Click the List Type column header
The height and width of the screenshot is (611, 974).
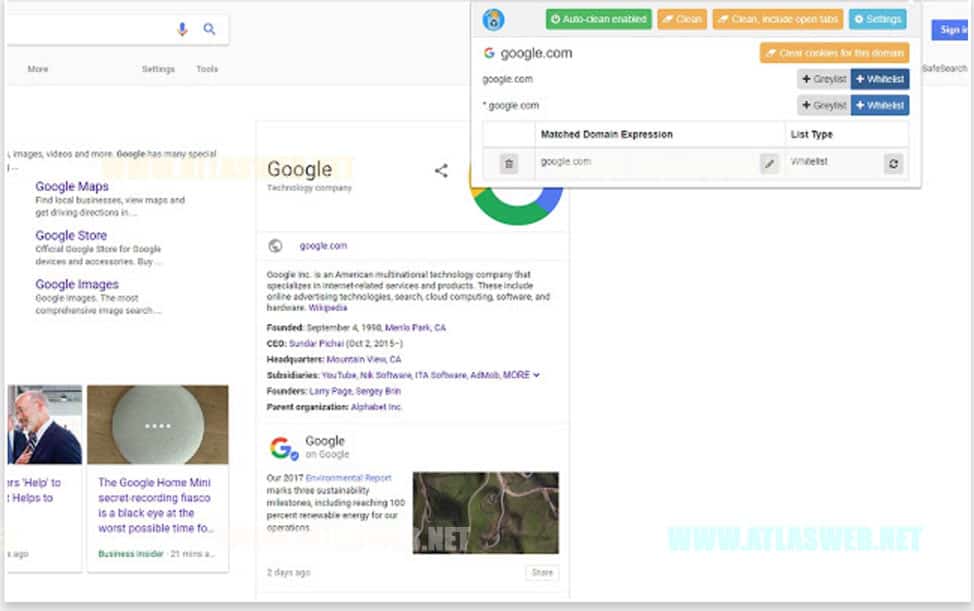pos(811,134)
